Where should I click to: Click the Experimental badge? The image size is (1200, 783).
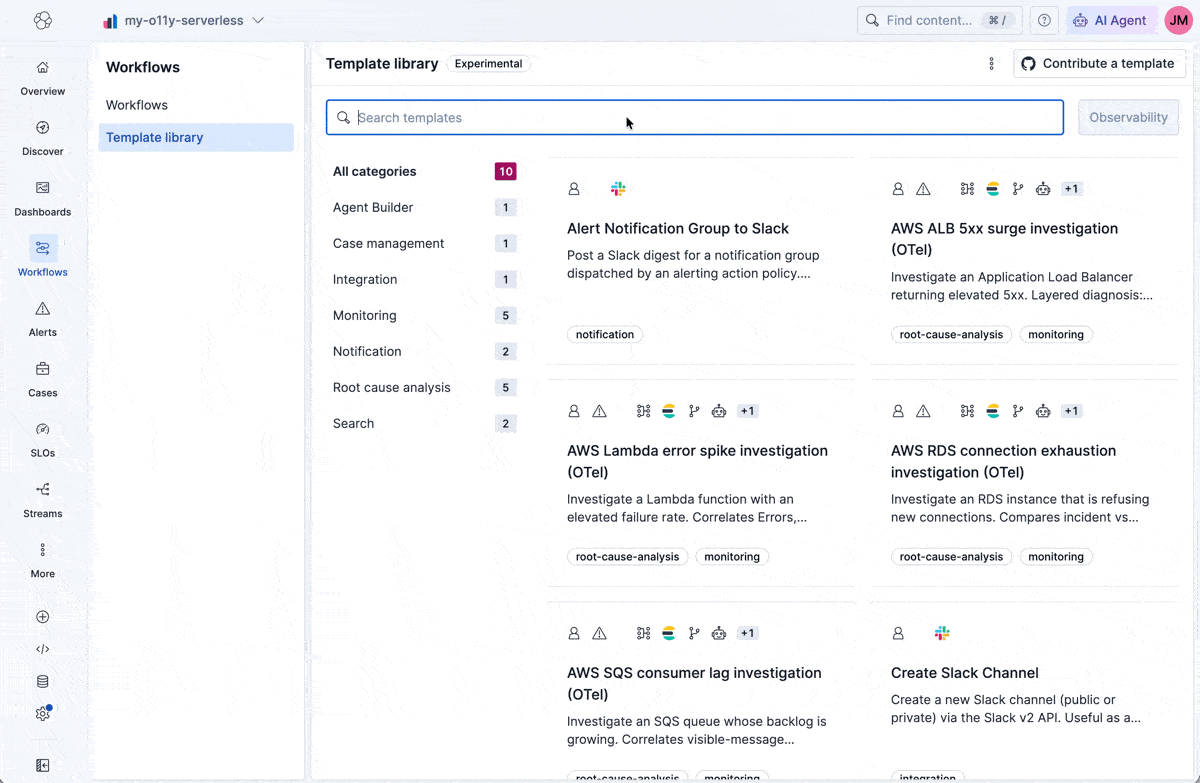point(488,63)
